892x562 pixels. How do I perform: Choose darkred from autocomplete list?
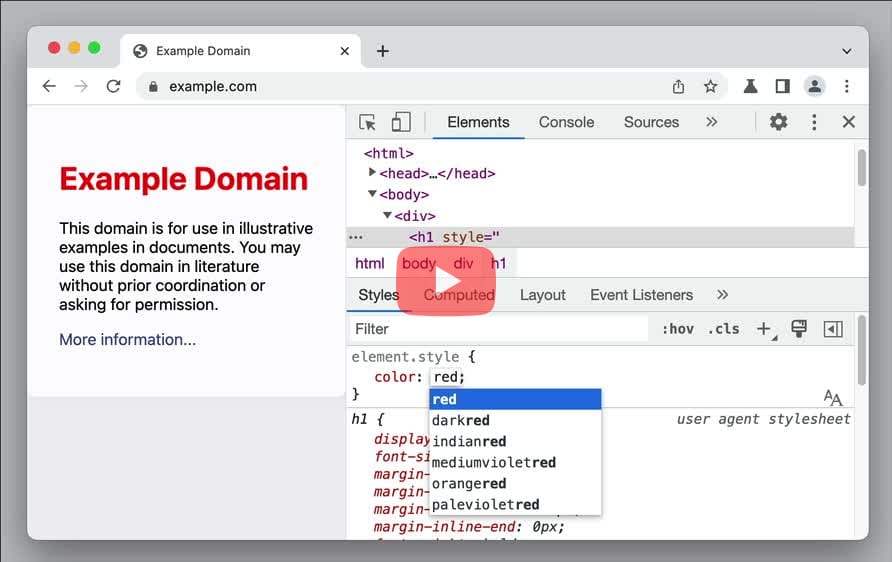pos(515,420)
